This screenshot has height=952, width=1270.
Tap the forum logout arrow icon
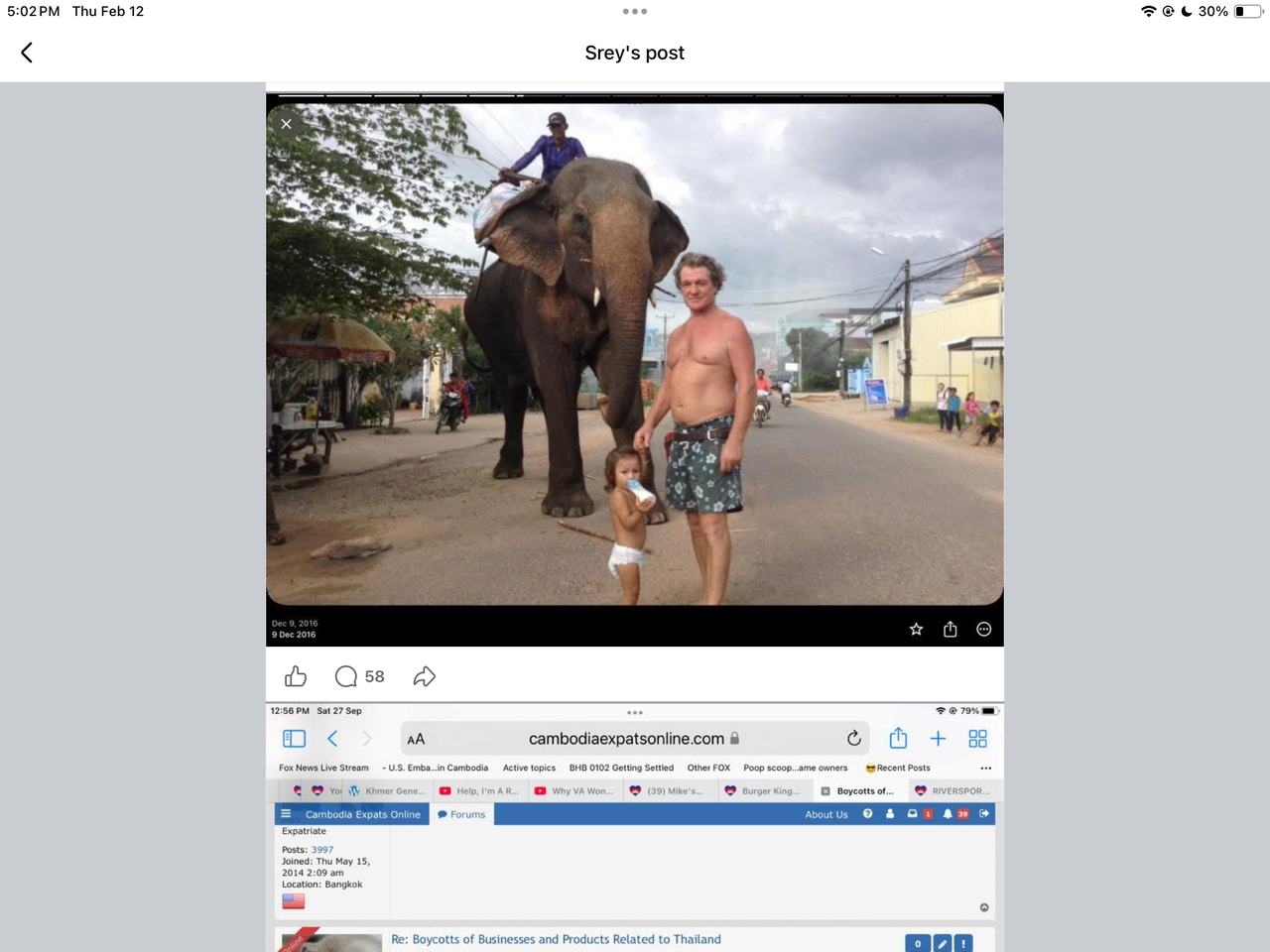coord(984,814)
